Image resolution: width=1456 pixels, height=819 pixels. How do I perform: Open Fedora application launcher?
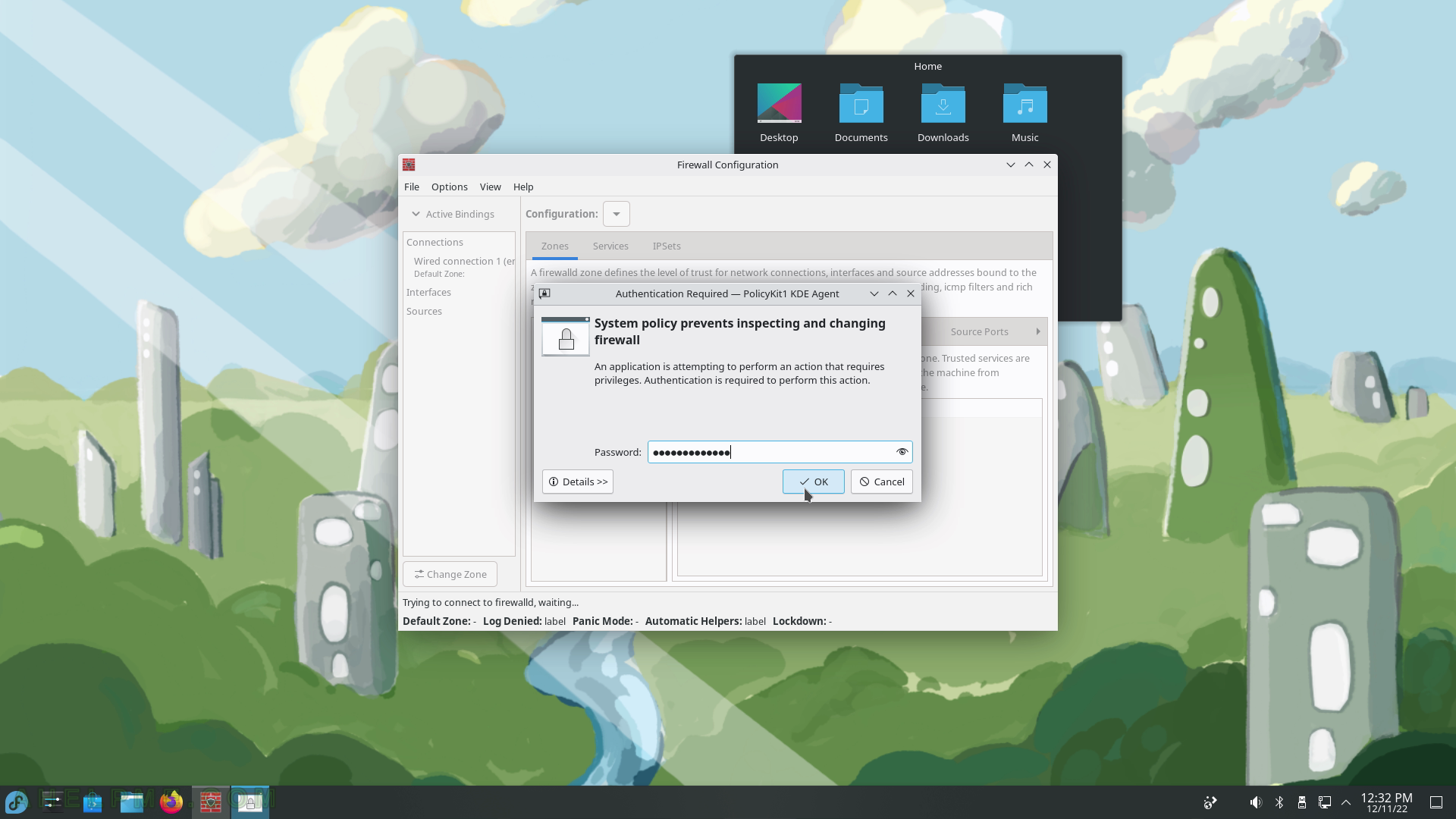pos(17,802)
